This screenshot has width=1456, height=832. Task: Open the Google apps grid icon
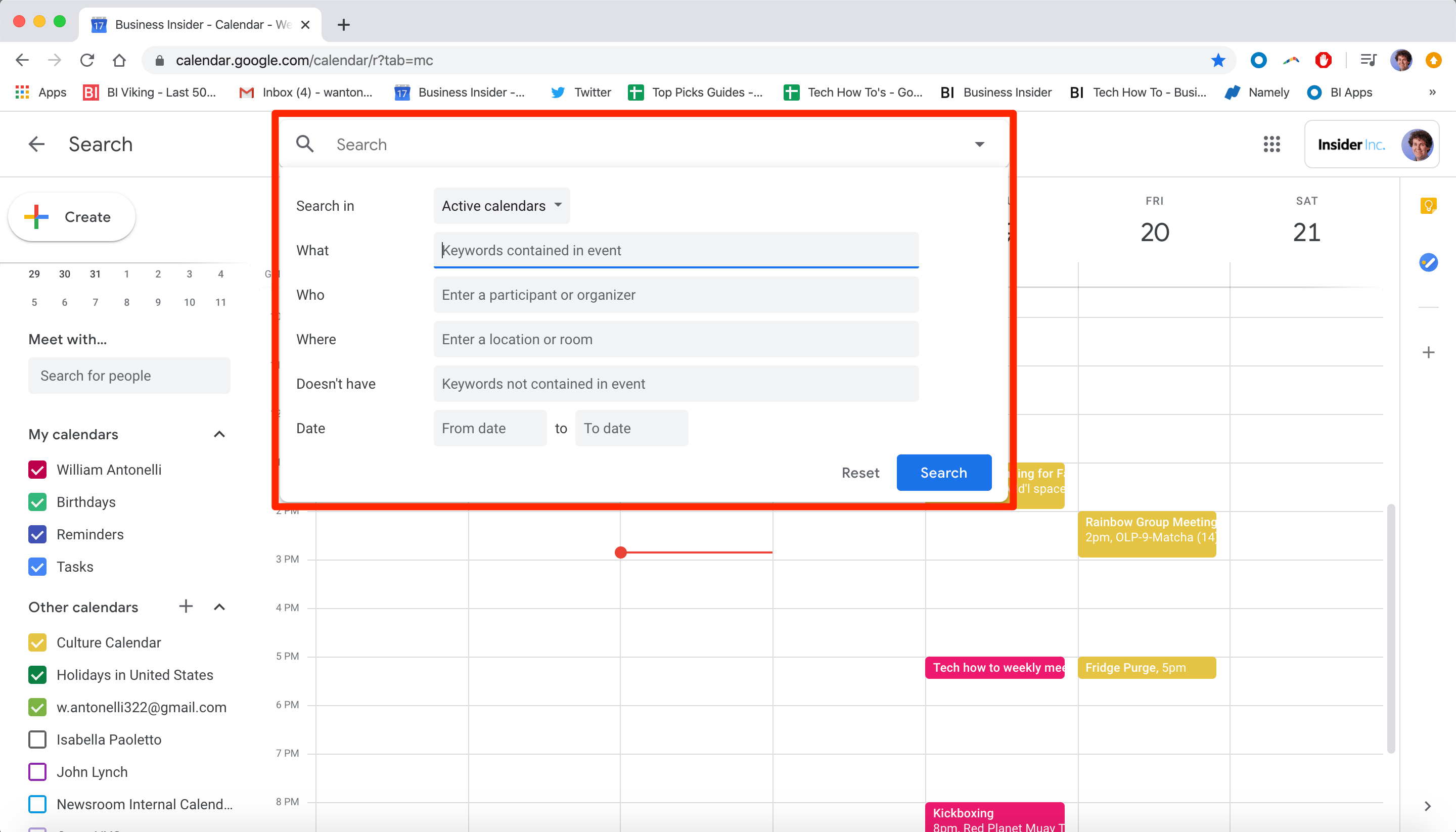coord(1271,144)
